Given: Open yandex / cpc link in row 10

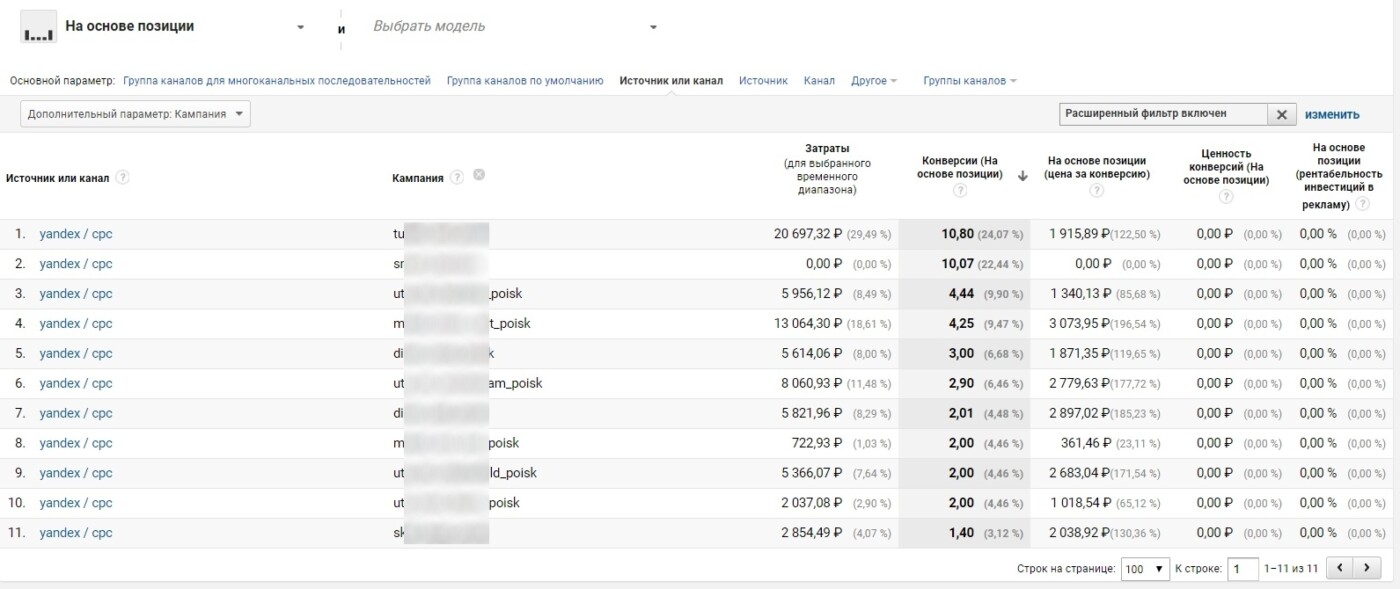Looking at the screenshot, I should 76,504.
